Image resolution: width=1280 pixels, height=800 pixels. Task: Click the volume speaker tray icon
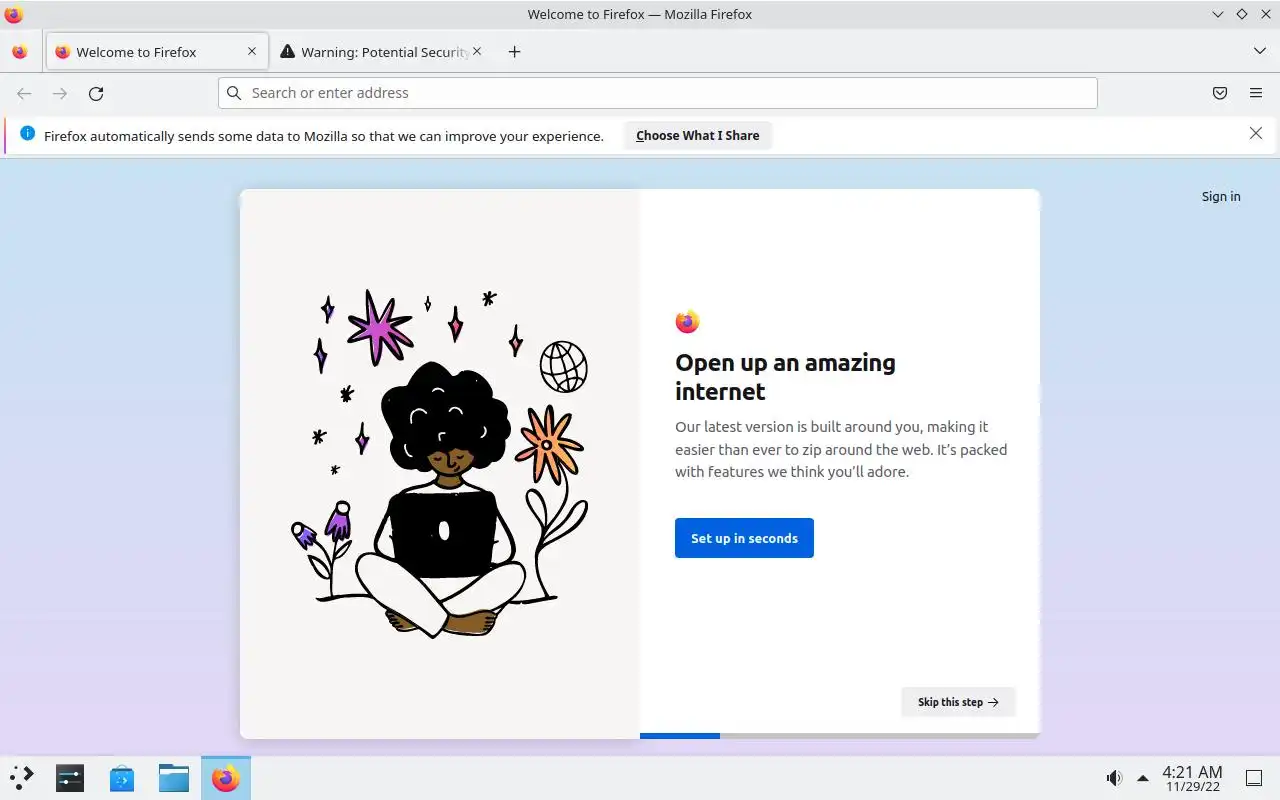pyautogui.click(x=1114, y=778)
